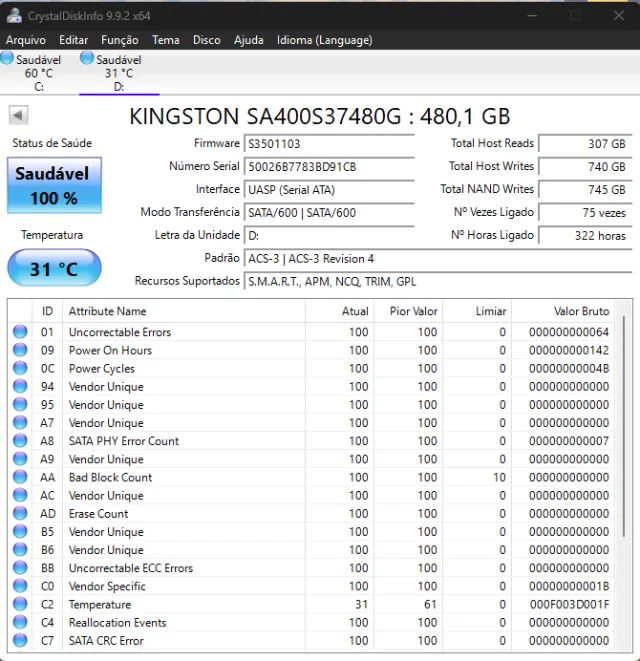Click status icon of ID B5 row
This screenshot has width=640, height=661.
tap(20, 531)
